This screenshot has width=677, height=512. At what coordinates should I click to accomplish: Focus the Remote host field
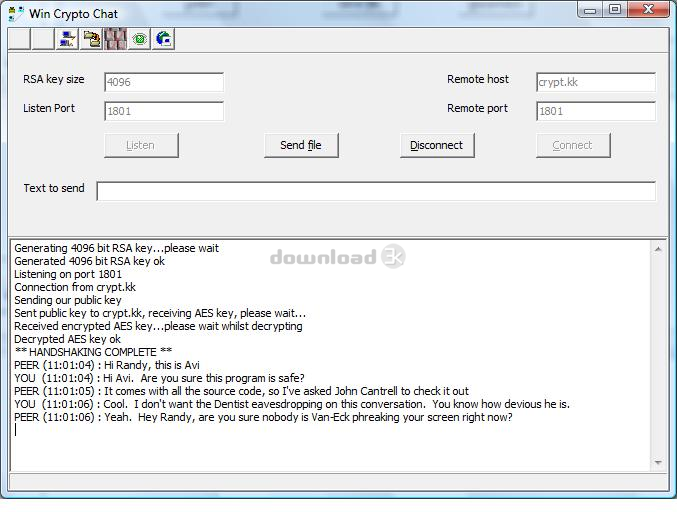tap(596, 82)
